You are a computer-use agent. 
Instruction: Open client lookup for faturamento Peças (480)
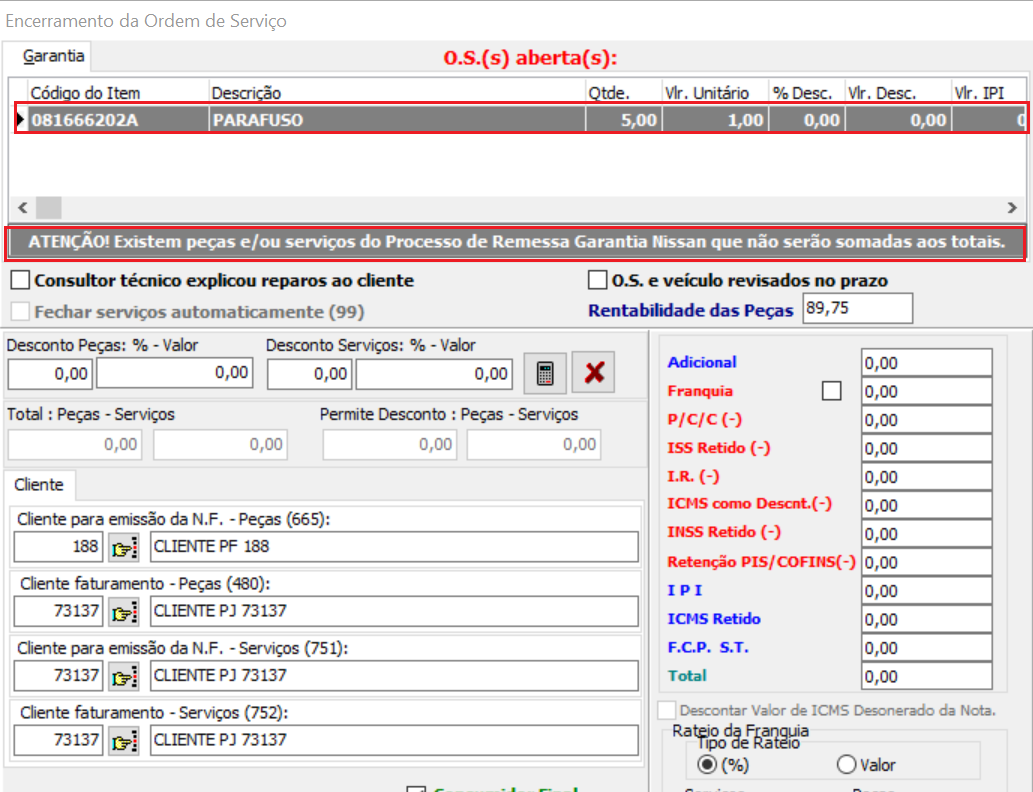124,611
